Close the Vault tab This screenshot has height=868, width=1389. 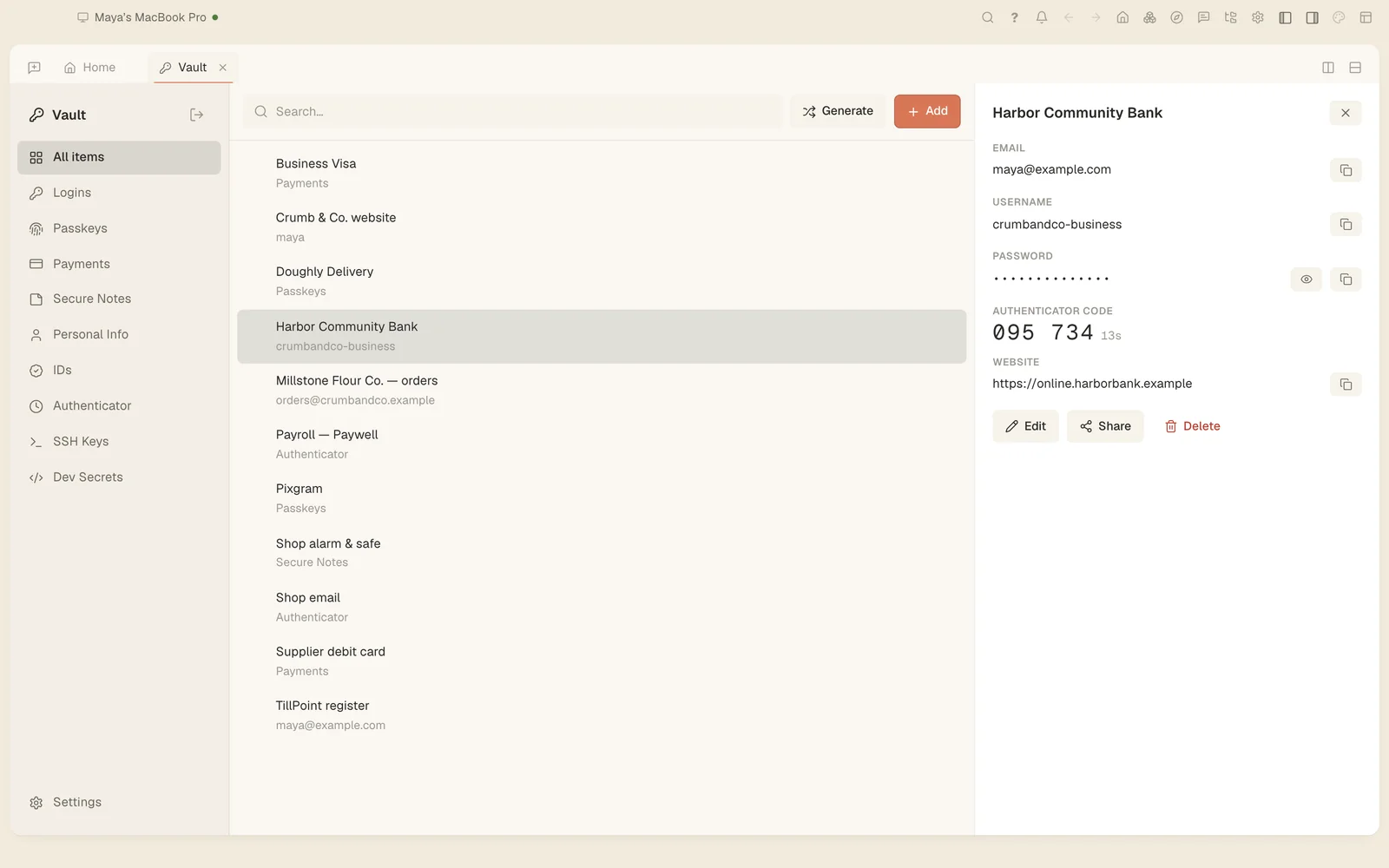click(223, 68)
